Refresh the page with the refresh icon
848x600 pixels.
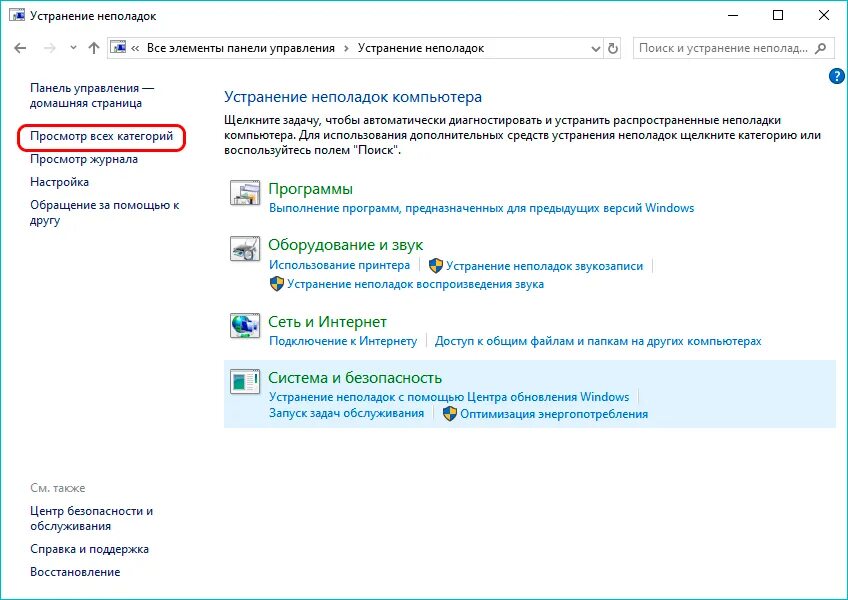pyautogui.click(x=613, y=49)
